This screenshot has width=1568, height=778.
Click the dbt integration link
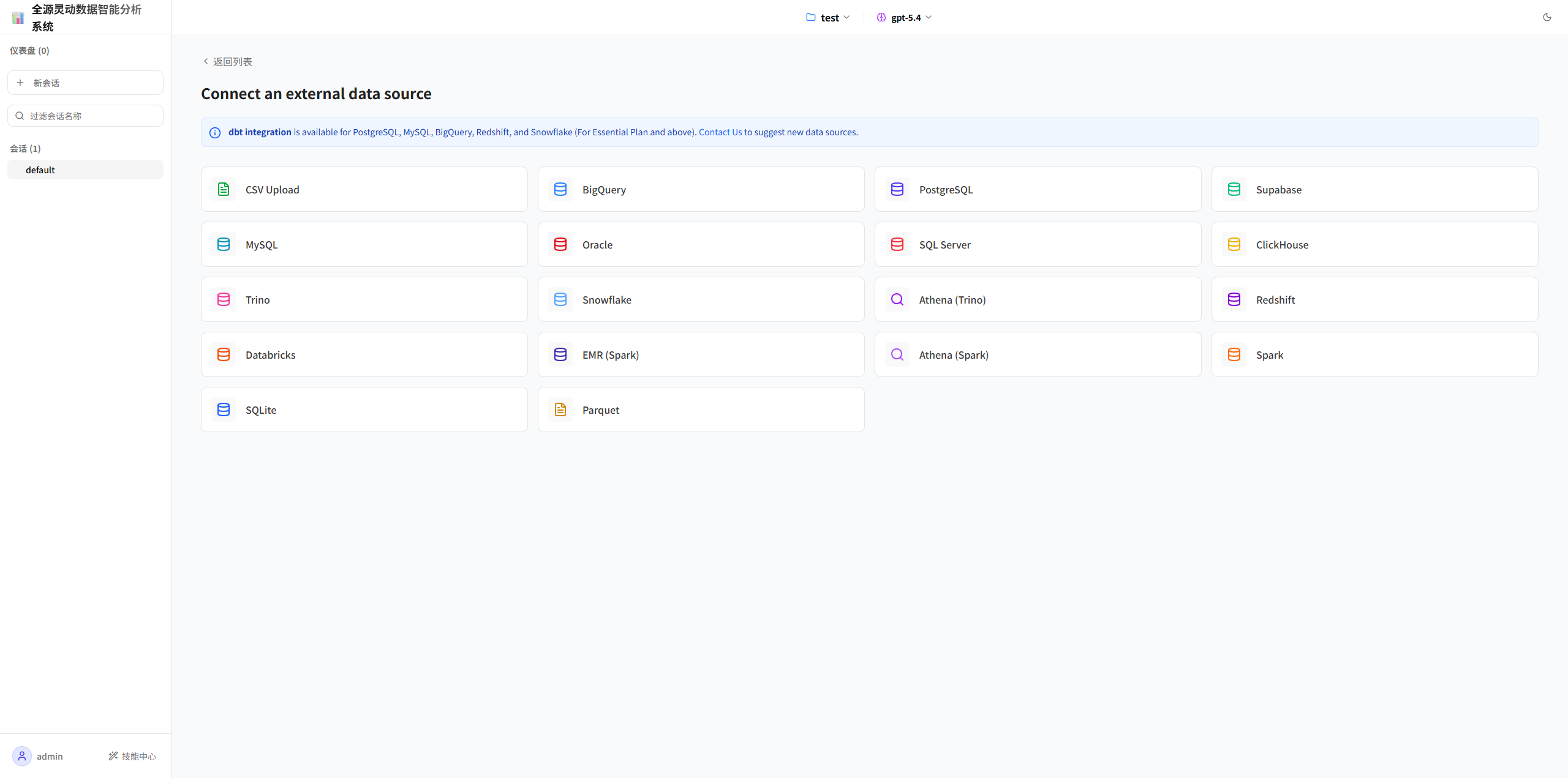[x=260, y=132]
